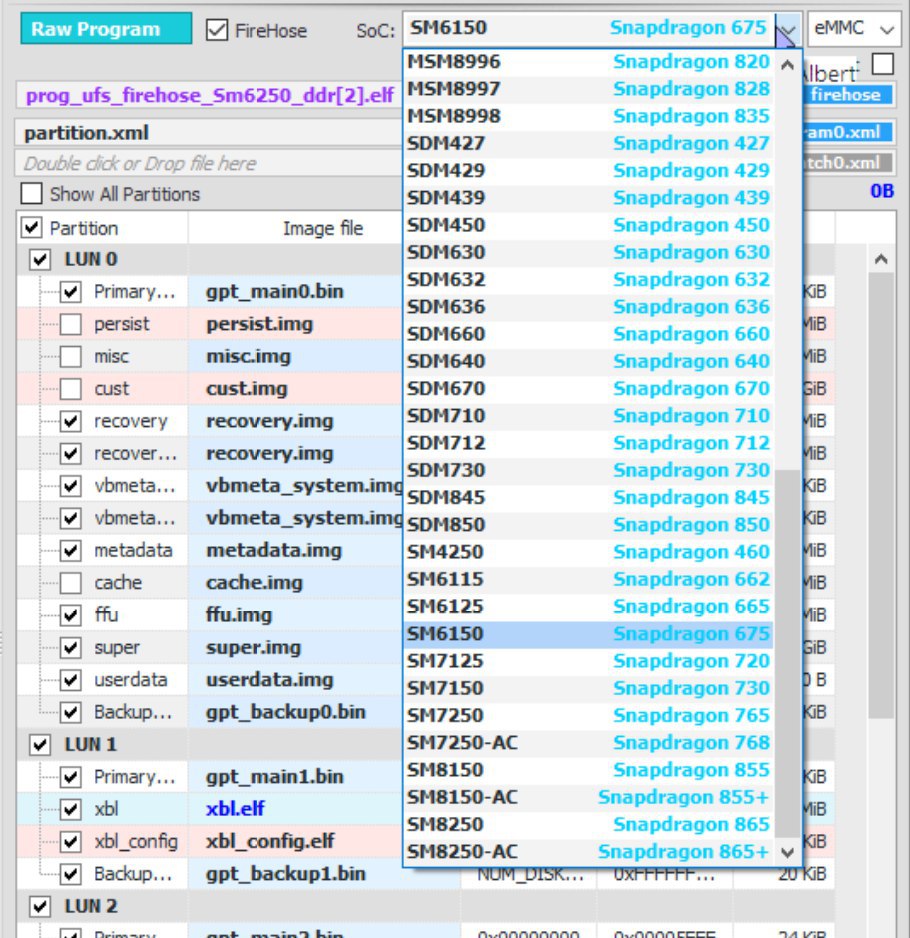Select SDM439 Snapdragon 439 option
Image resolution: width=910 pixels, height=938 pixels.
tap(588, 197)
